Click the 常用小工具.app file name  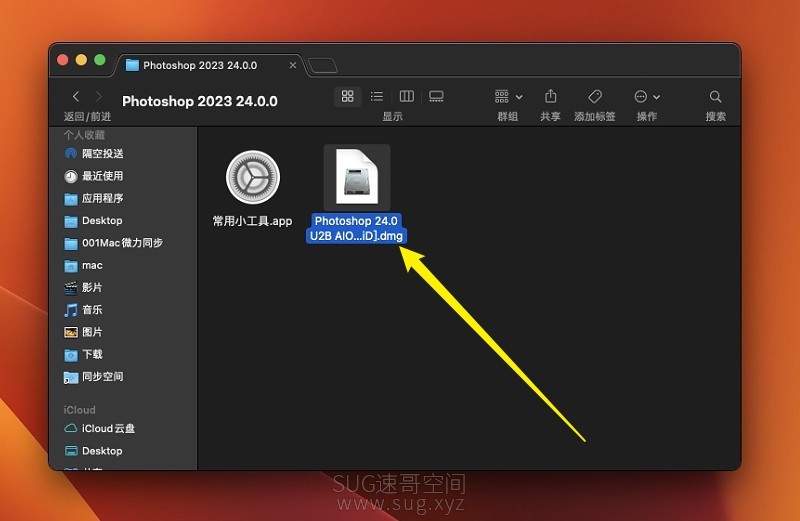252,221
